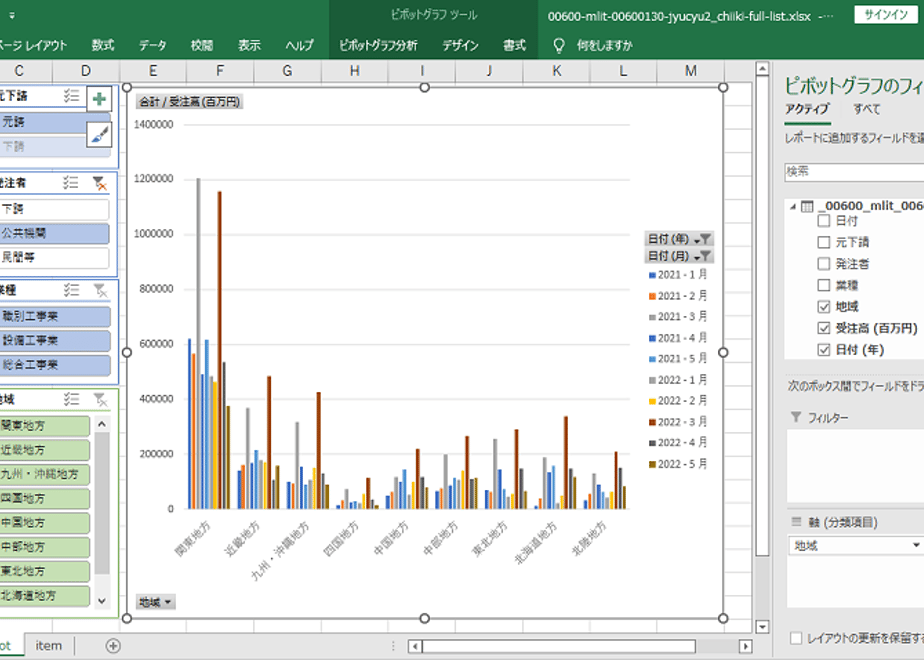Open the Quick Access Toolbar customize dropdown
The image size is (924, 660).
pos(12,16)
